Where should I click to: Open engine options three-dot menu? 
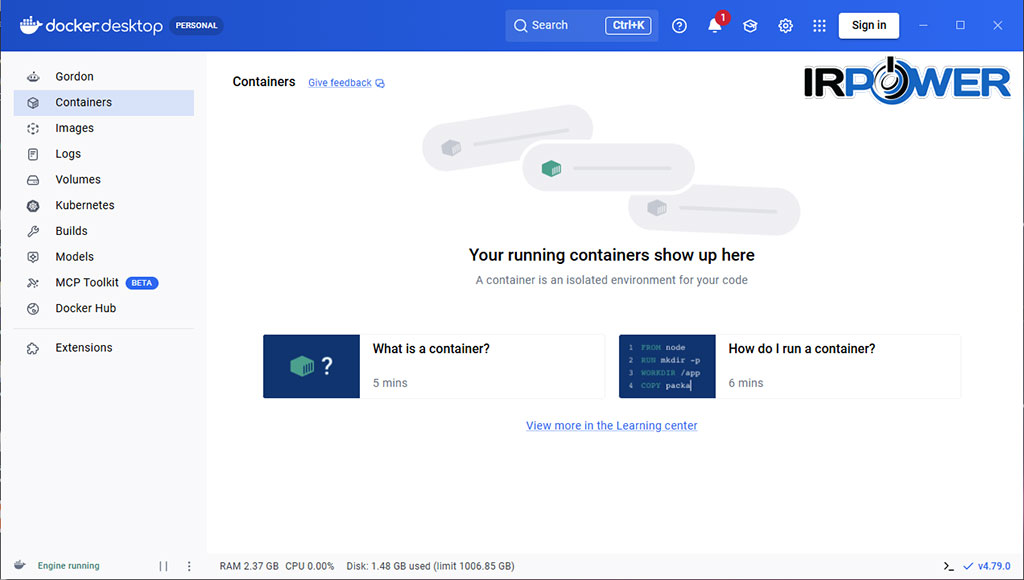coord(189,566)
